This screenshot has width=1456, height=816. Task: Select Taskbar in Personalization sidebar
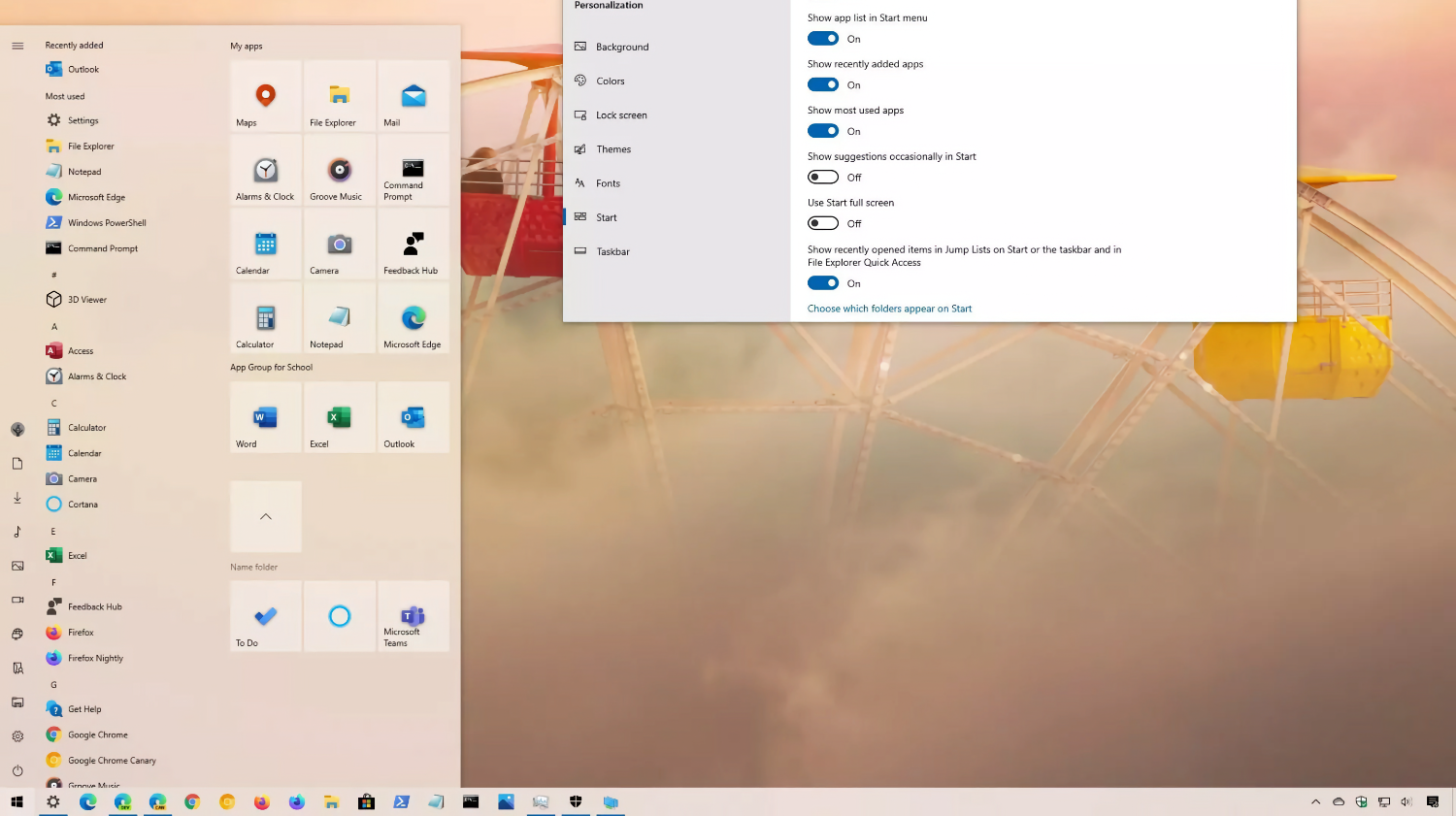pos(612,251)
